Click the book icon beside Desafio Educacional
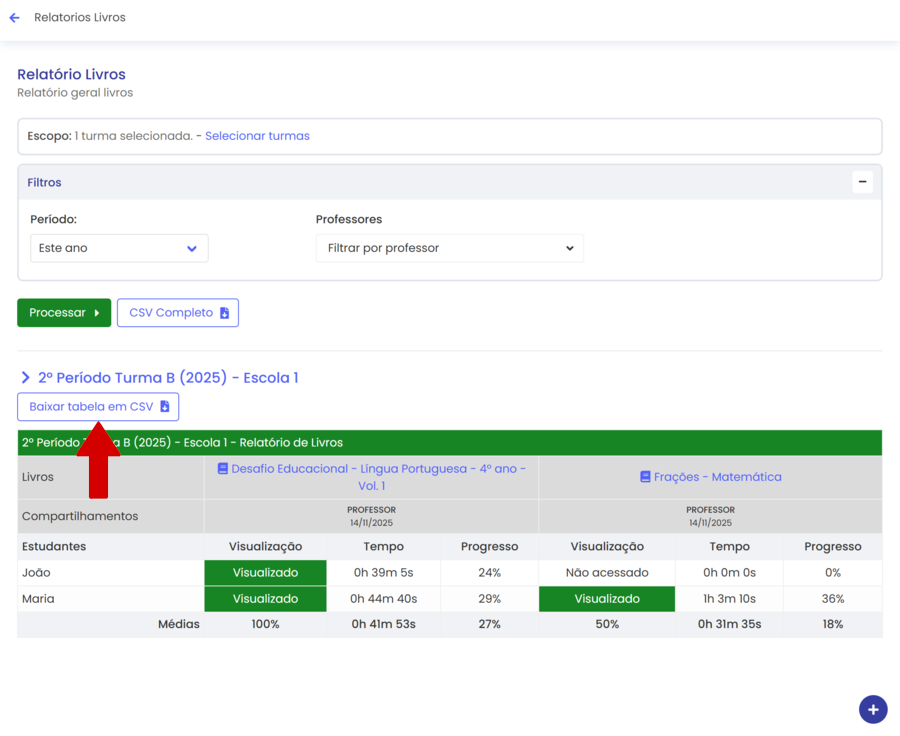This screenshot has width=900, height=736. pyautogui.click(x=222, y=468)
